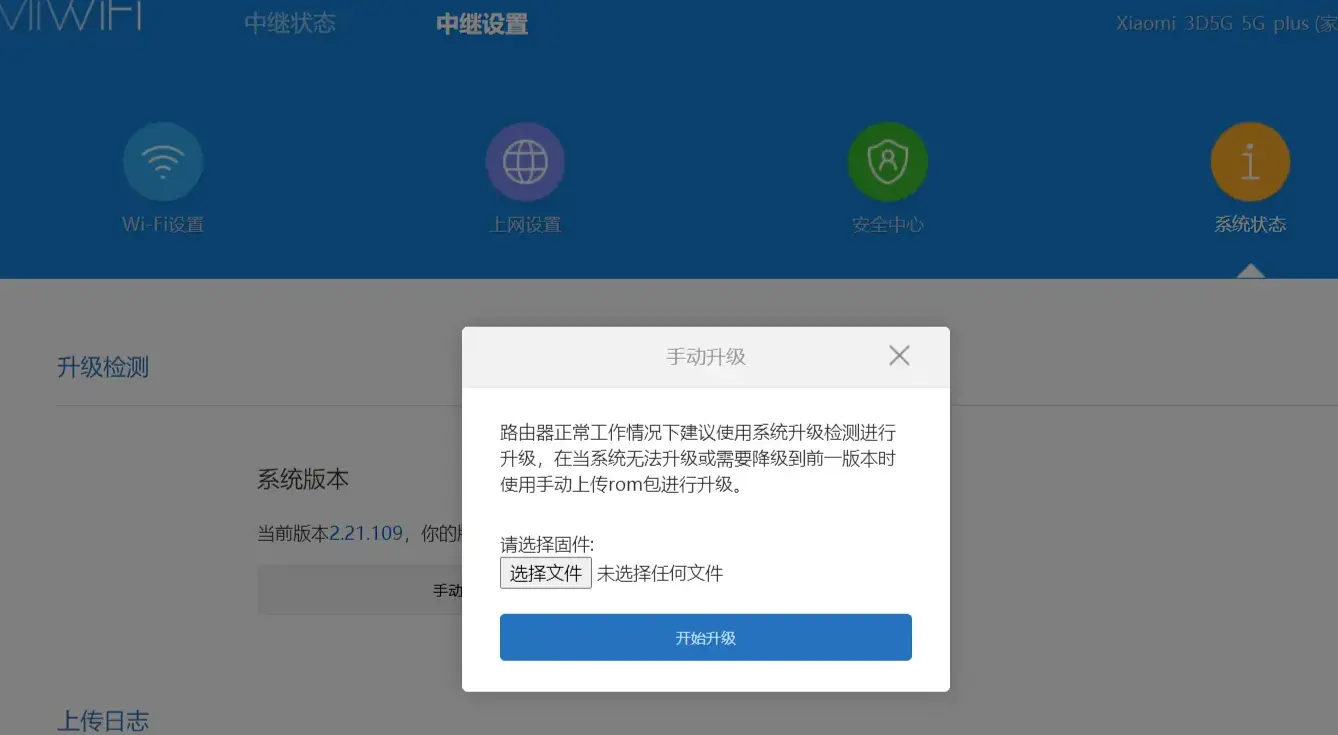1338x735 pixels.
Task: Click the 升级检测 section heading
Action: coord(103,367)
